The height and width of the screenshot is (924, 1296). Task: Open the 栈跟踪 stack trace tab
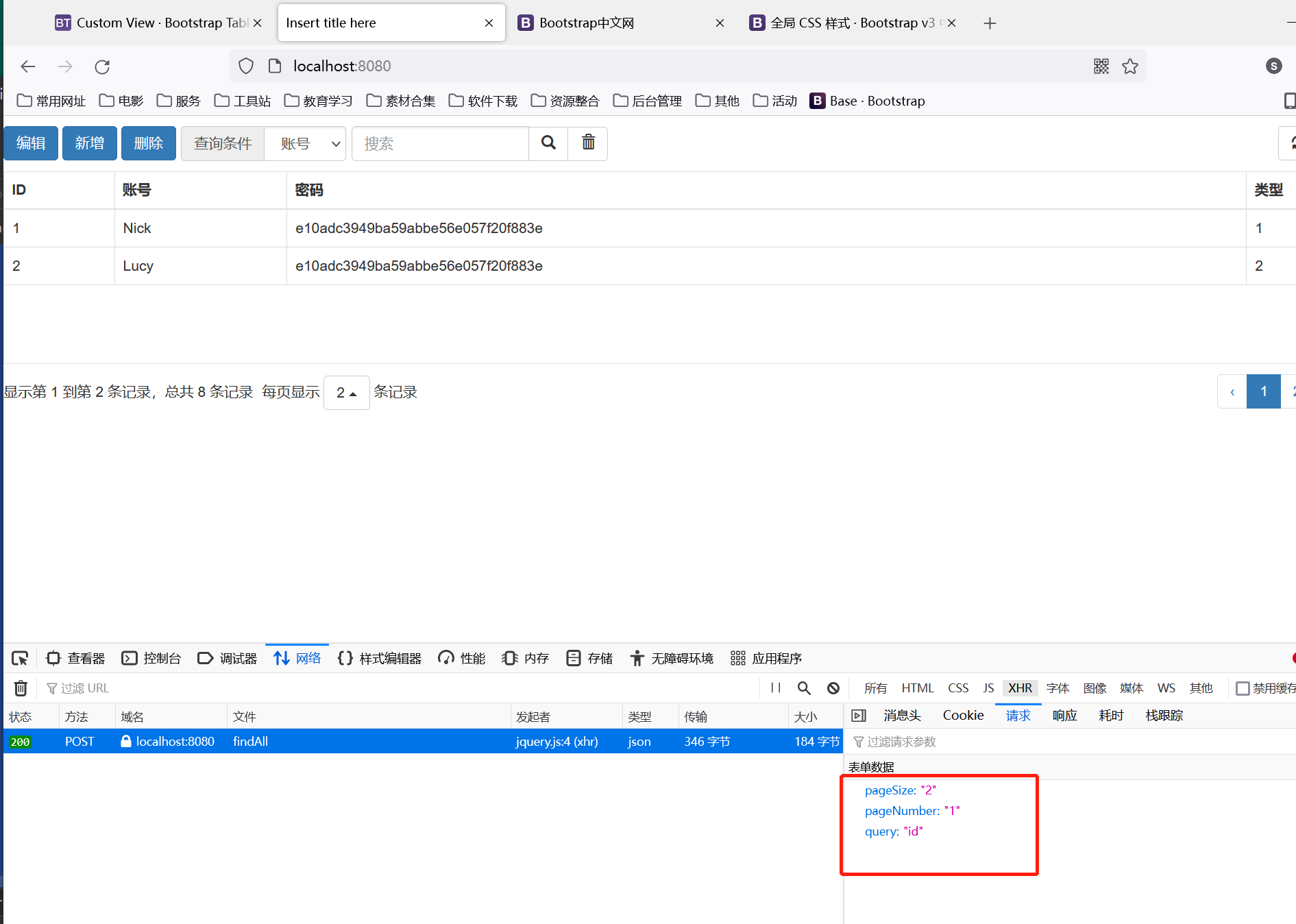pyautogui.click(x=1164, y=716)
